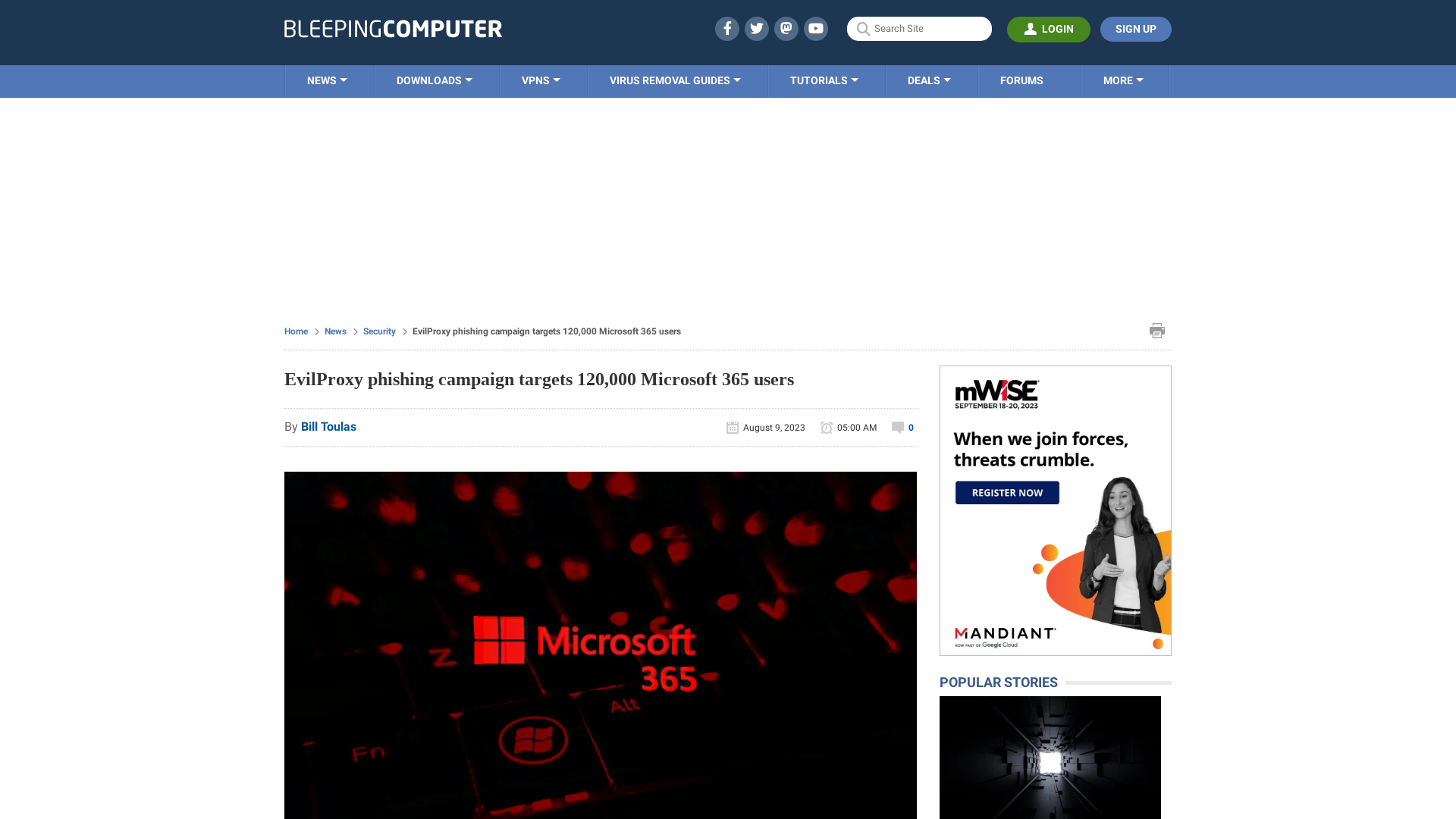Visit BleepingComputer Mastodon page

coord(786,28)
